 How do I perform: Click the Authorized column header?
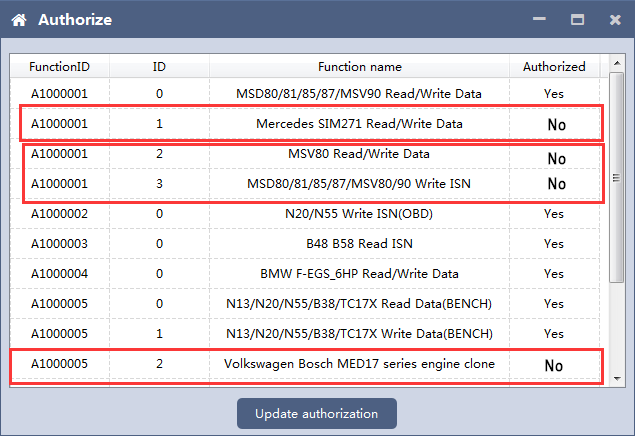click(x=554, y=66)
